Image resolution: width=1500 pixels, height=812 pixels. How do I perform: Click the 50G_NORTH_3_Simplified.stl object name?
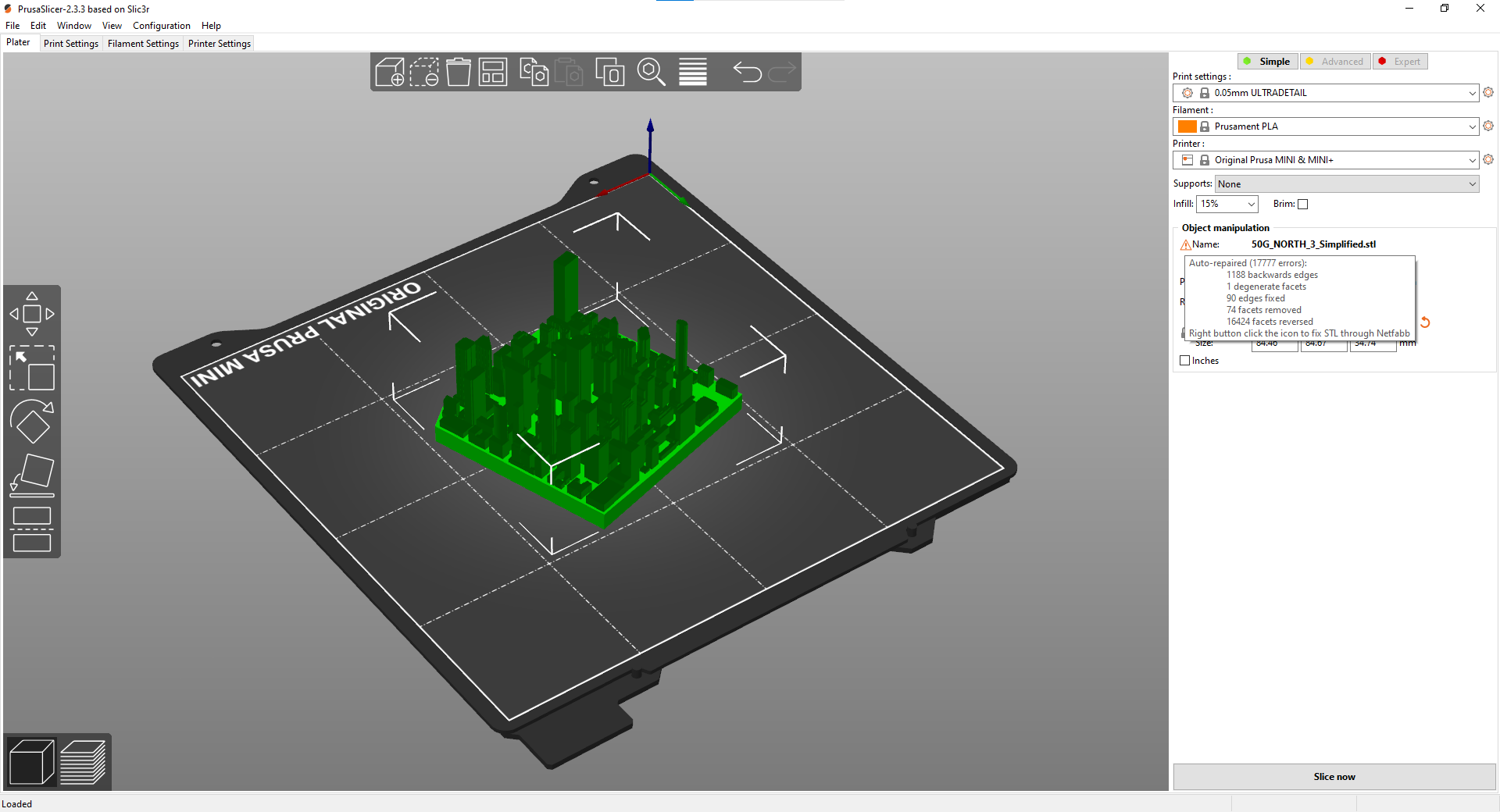pos(1313,244)
